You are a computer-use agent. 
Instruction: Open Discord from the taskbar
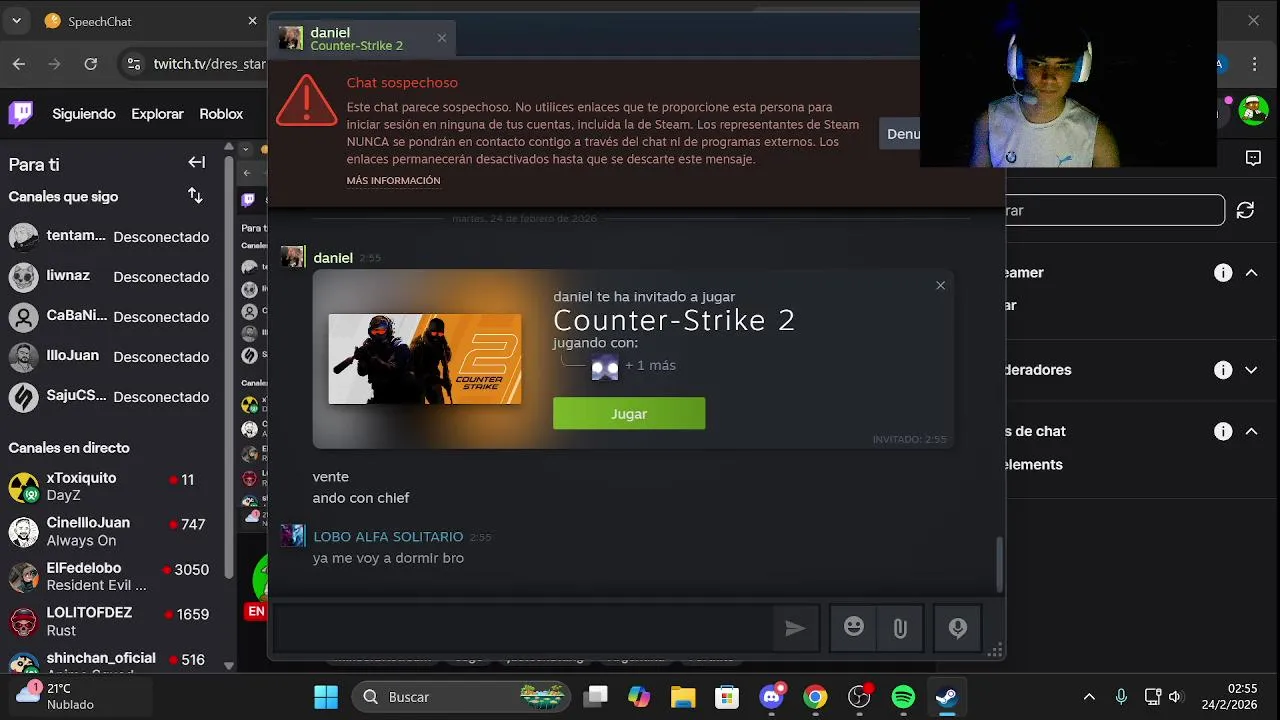[771, 697]
